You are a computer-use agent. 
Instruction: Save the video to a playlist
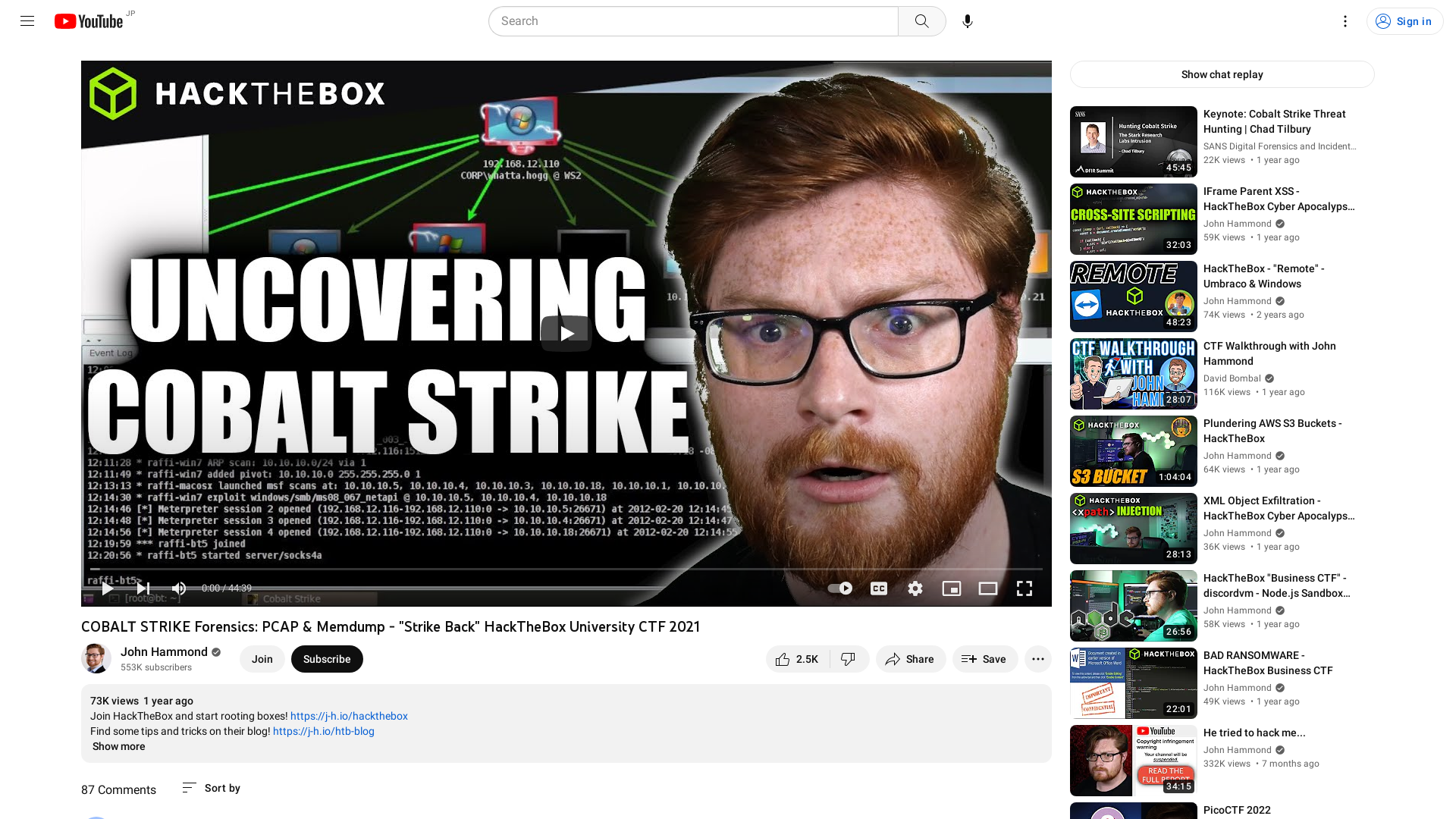[x=984, y=659]
